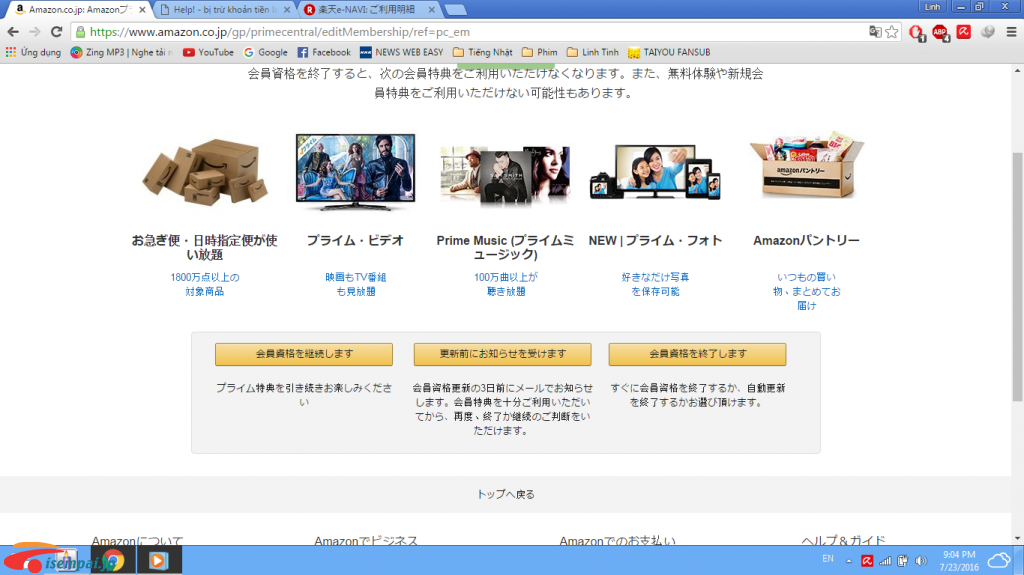Open the Adblock Plus extension

(940, 33)
